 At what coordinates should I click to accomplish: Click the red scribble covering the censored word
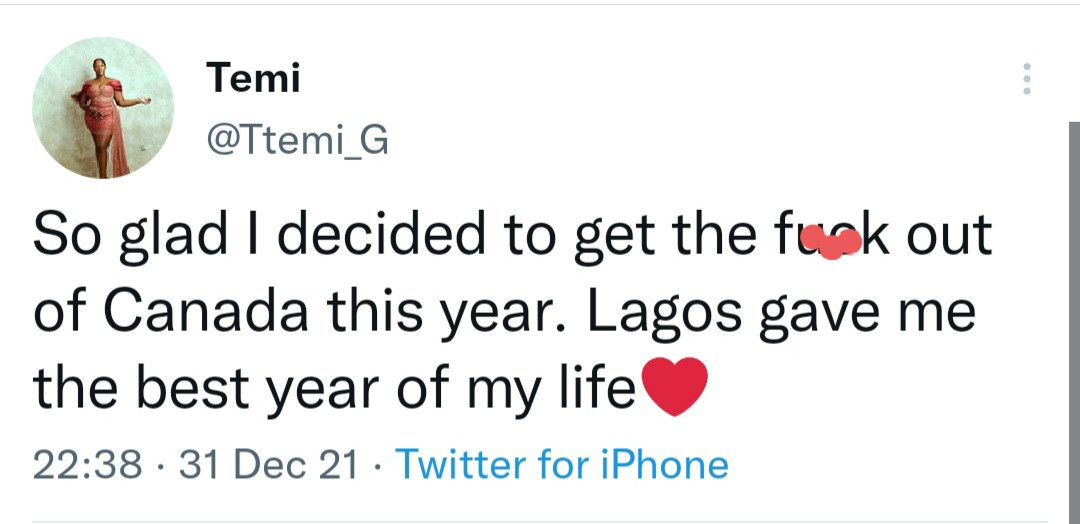coord(832,241)
